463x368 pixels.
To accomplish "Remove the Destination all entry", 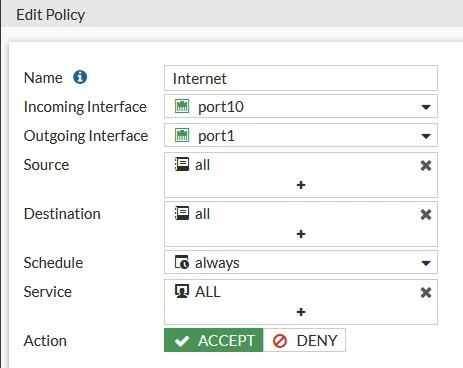I will click(x=426, y=214).
